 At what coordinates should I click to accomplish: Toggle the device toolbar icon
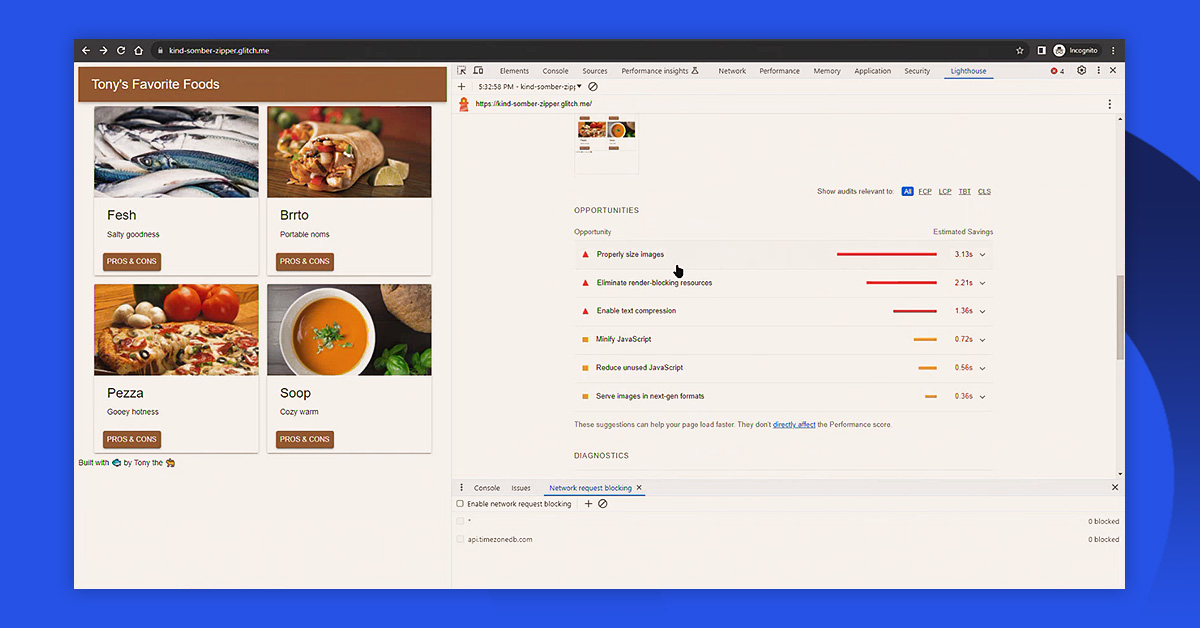coord(478,71)
